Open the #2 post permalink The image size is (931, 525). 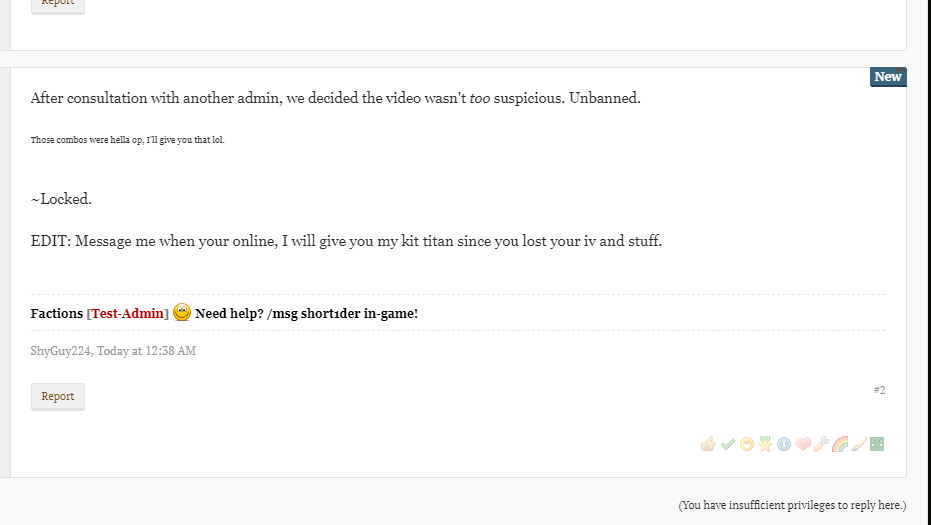(879, 390)
